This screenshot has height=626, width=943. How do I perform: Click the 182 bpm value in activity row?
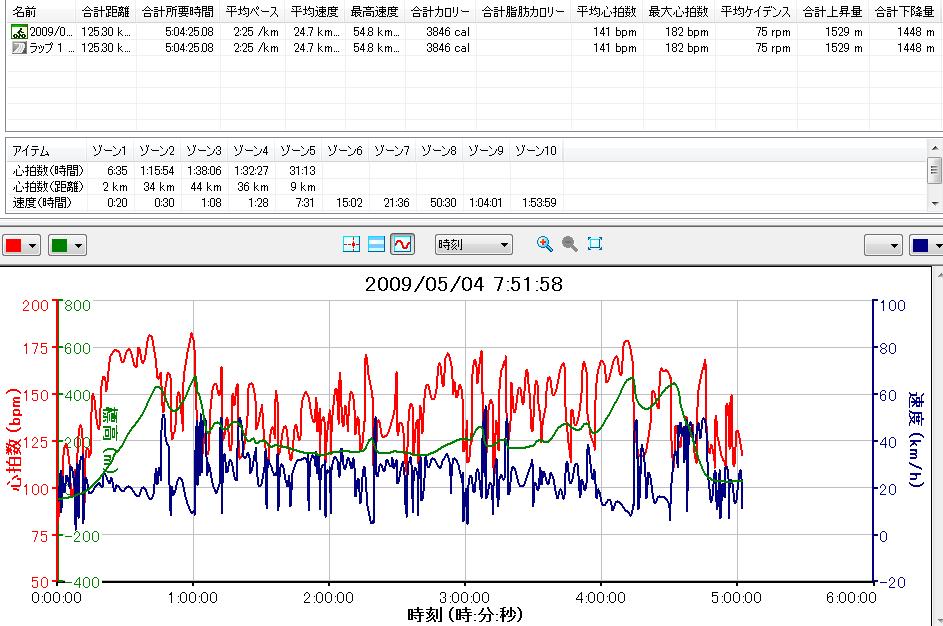point(686,32)
